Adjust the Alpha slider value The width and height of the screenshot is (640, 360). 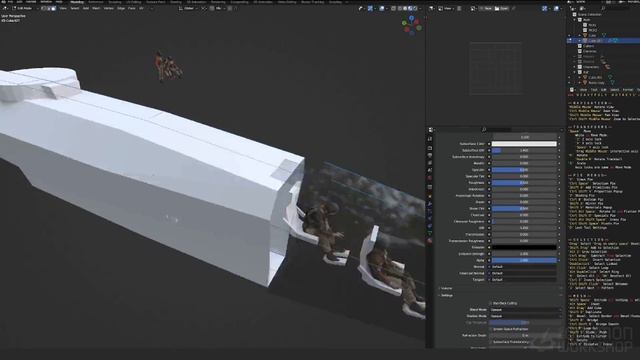[x=524, y=260]
